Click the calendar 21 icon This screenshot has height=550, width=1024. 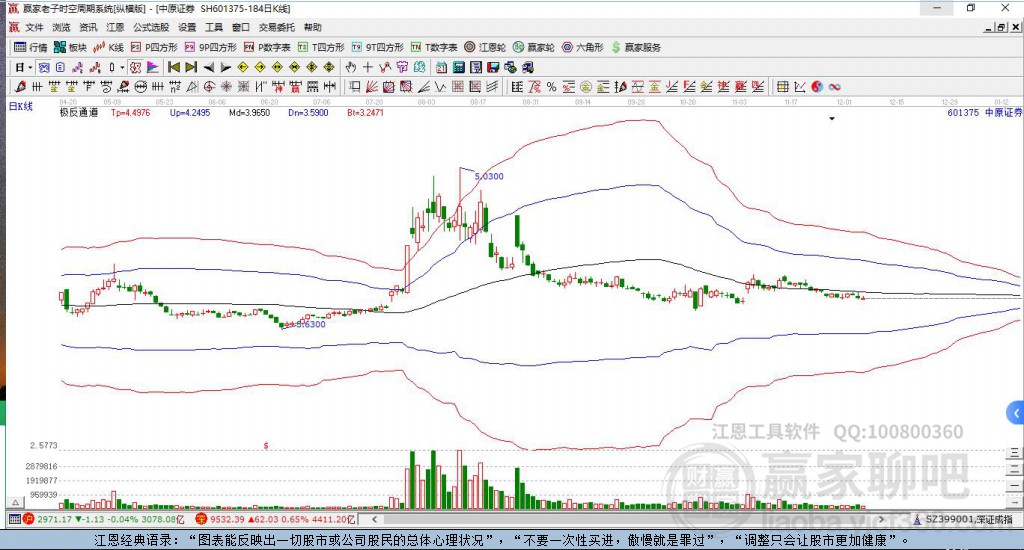[x=441, y=67]
